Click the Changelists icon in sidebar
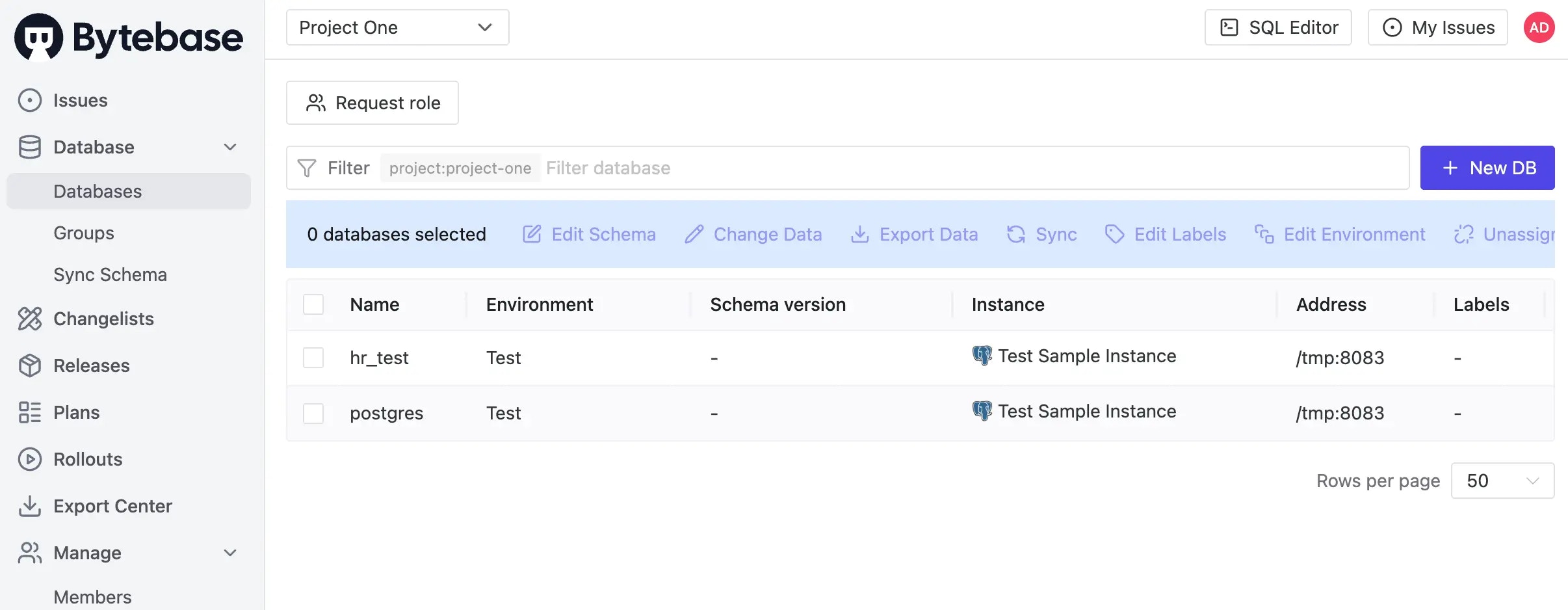 tap(30, 319)
